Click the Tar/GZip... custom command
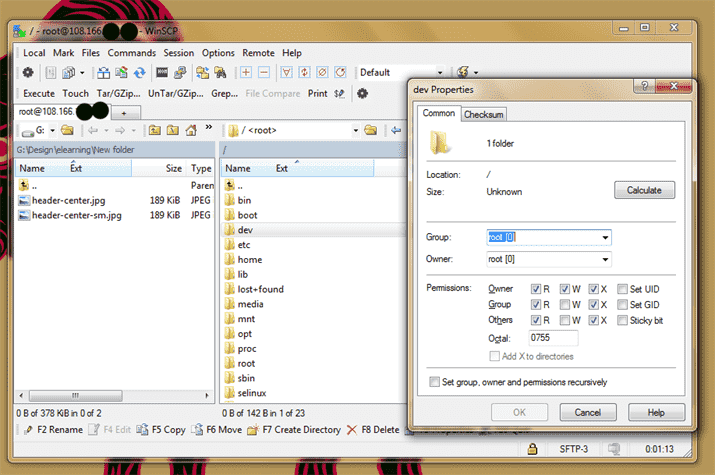The width and height of the screenshot is (715, 475). [119, 93]
